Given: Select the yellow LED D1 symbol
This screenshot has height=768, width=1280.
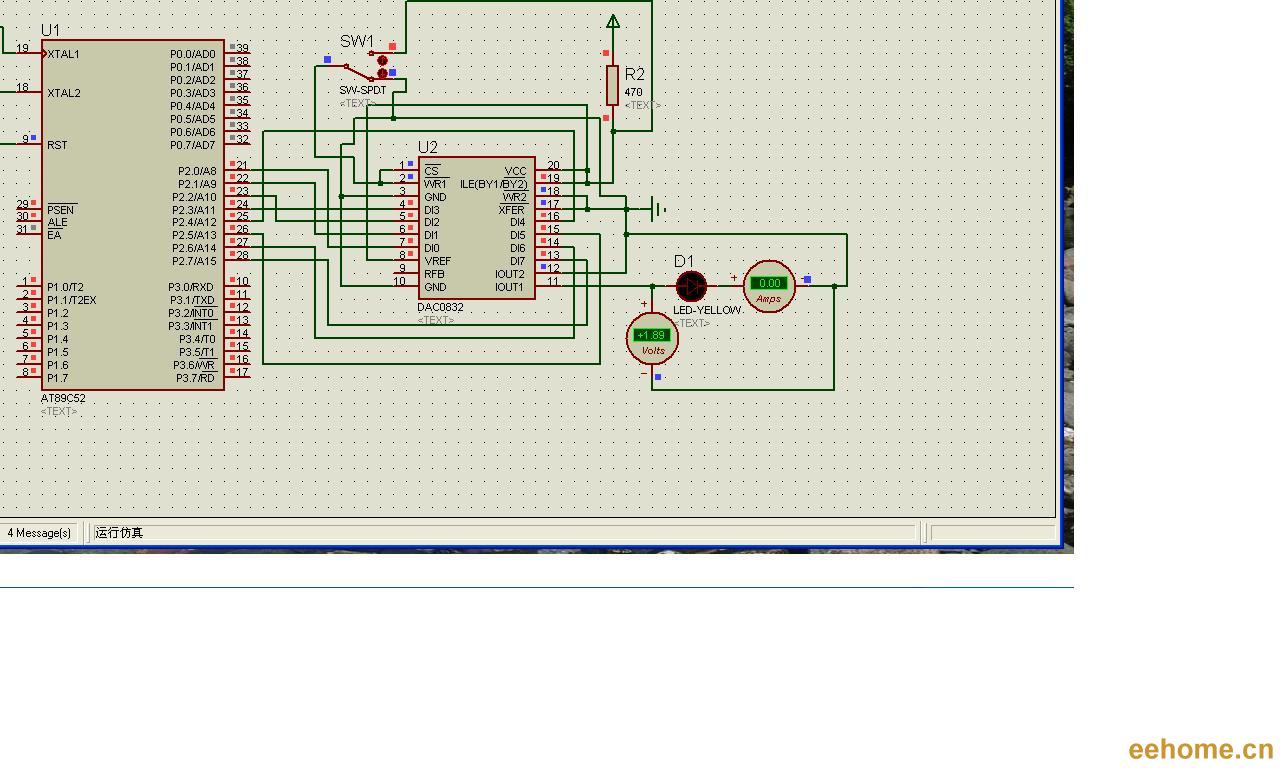Looking at the screenshot, I should 691,287.
